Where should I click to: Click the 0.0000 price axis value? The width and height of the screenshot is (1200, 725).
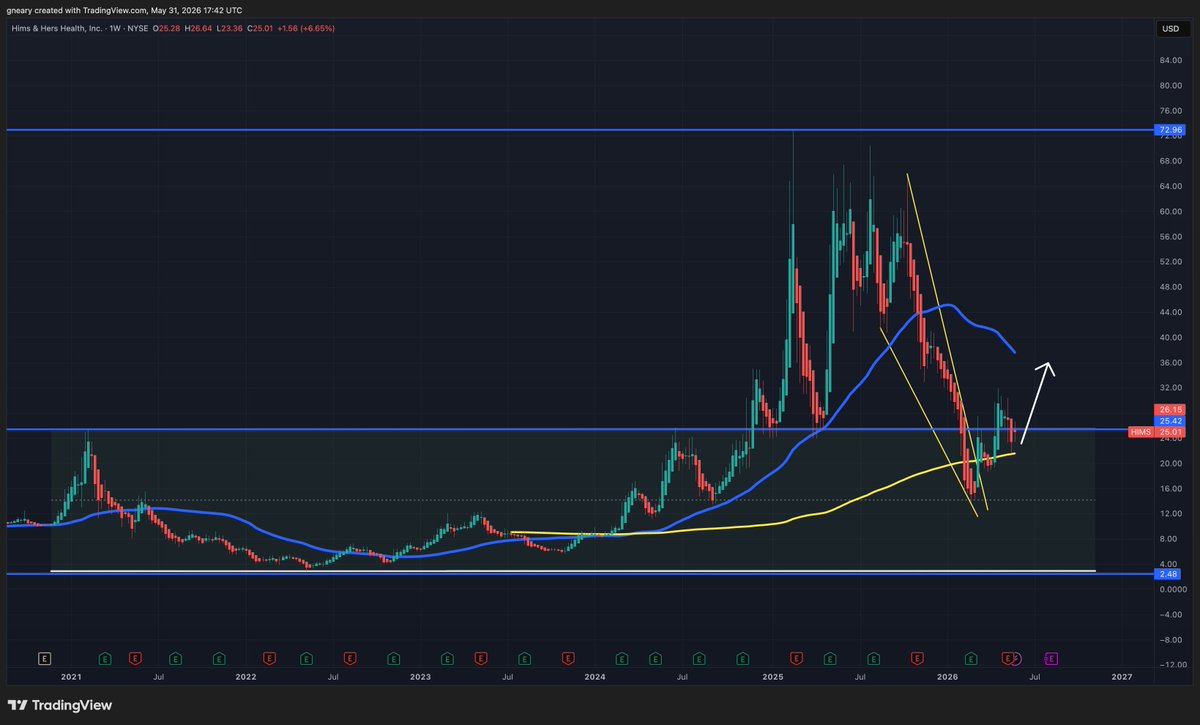click(x=1171, y=589)
